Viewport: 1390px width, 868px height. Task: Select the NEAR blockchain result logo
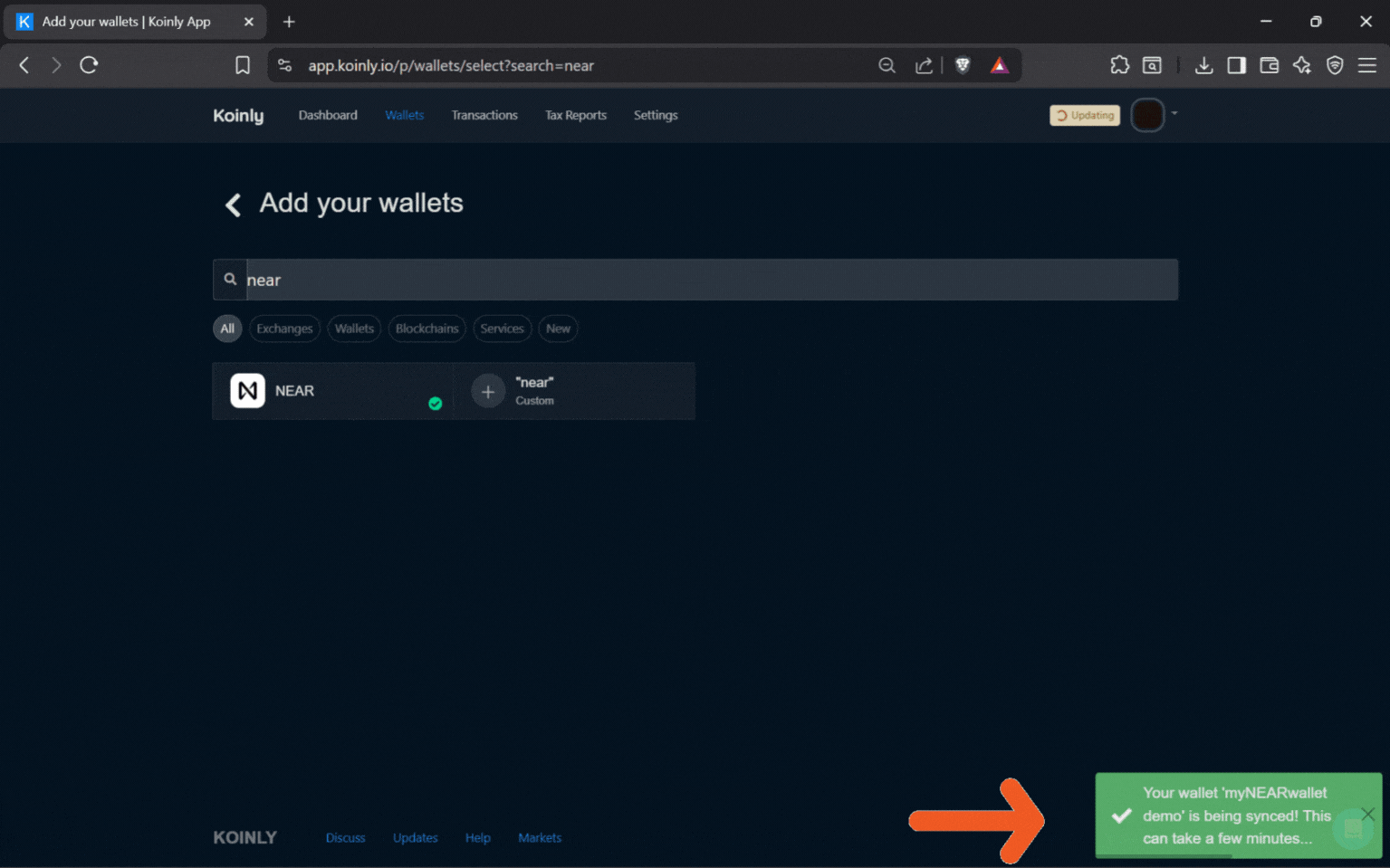tap(246, 390)
